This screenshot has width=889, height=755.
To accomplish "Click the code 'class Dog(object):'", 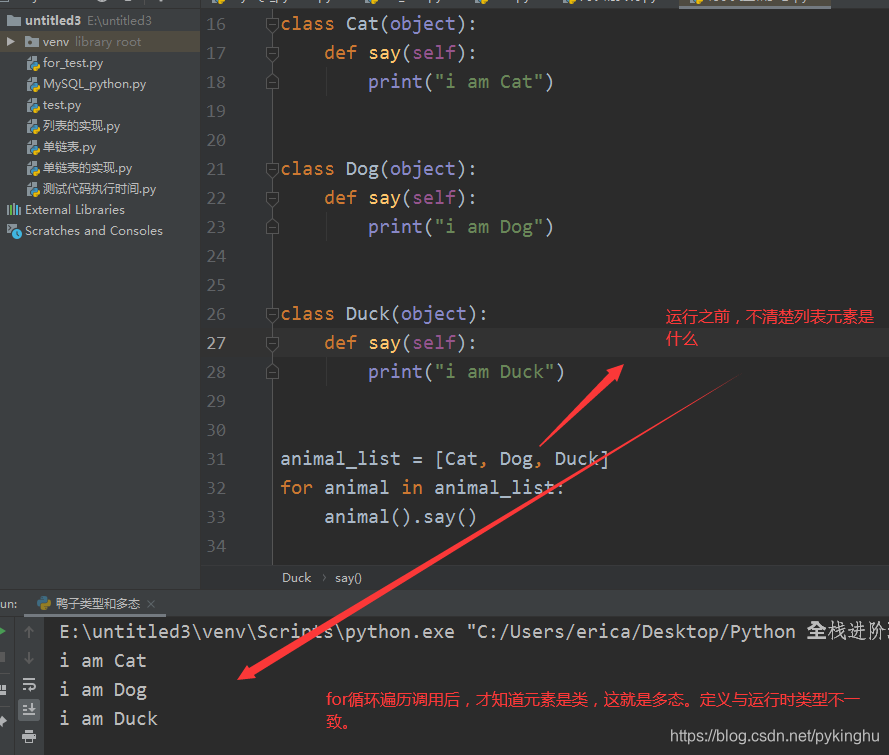I will coord(378,169).
